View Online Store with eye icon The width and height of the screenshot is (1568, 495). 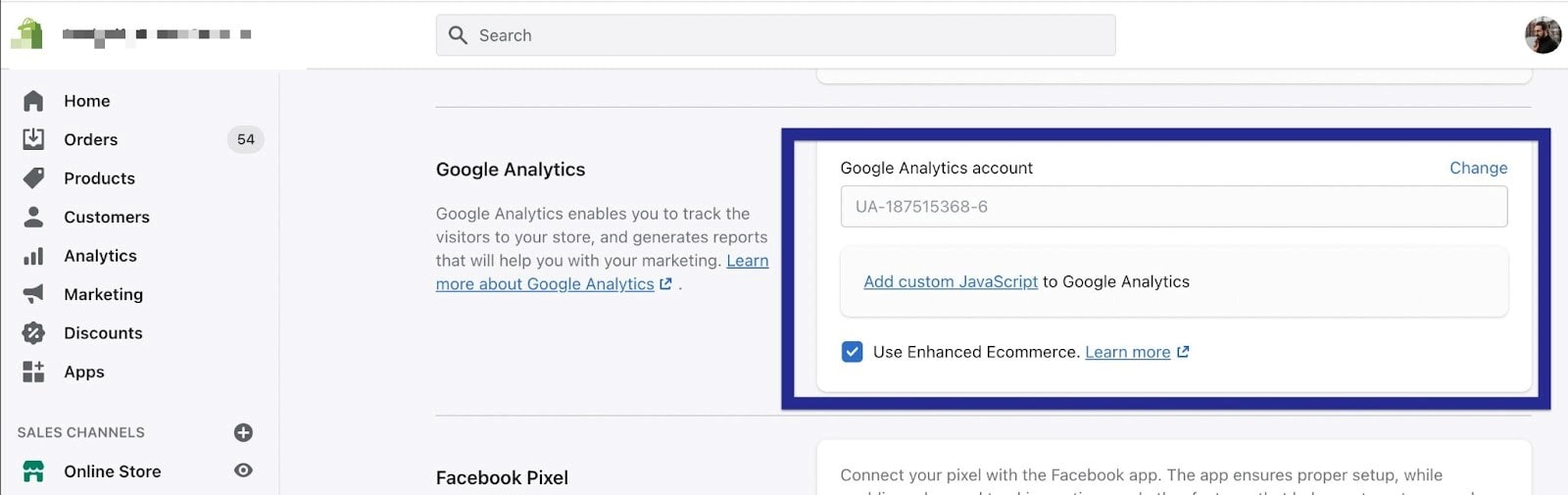[x=243, y=471]
